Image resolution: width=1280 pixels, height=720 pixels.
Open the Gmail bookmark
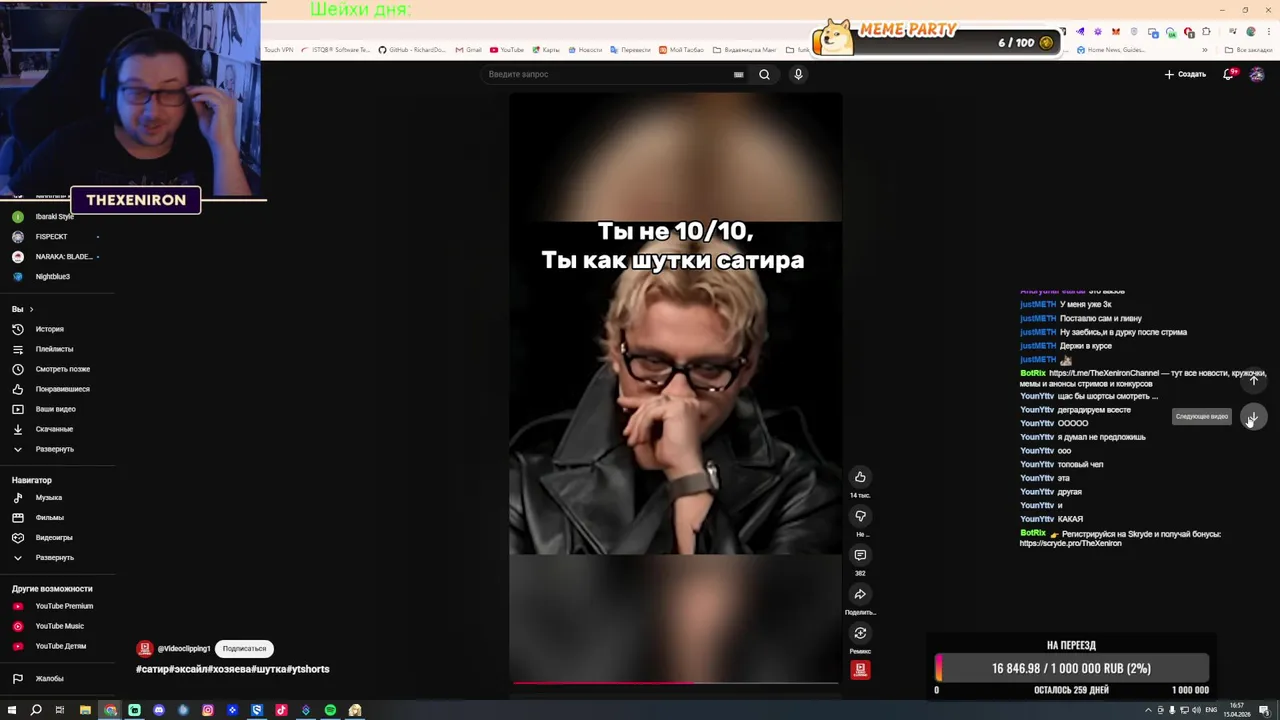click(468, 49)
